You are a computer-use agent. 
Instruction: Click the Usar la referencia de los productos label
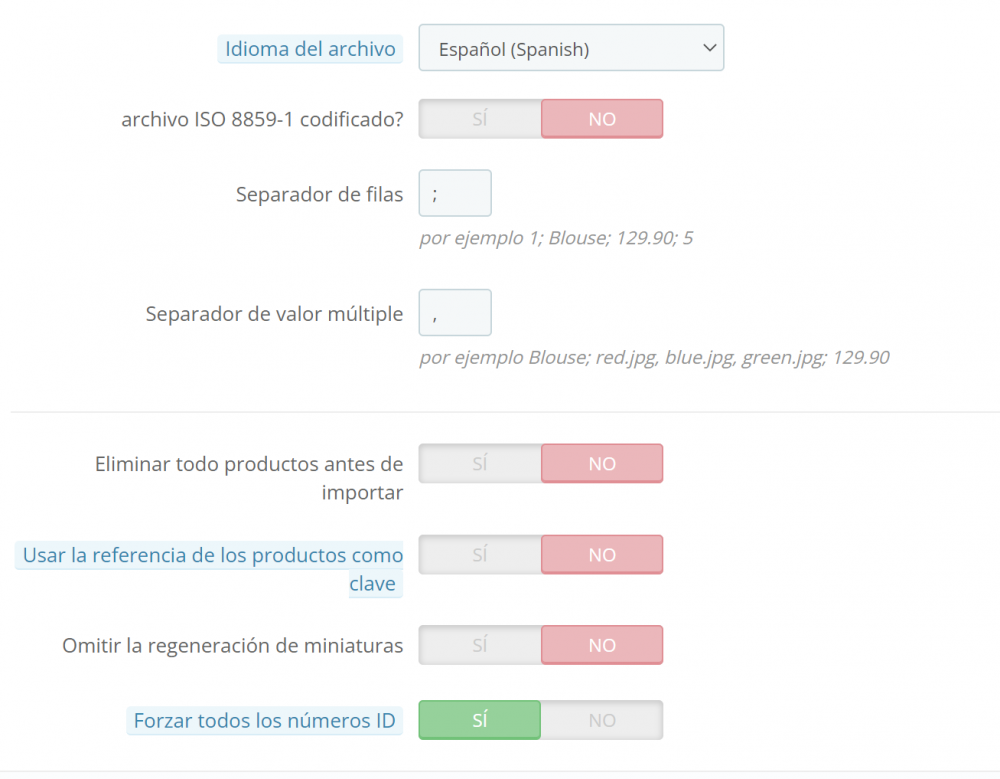[213, 556]
